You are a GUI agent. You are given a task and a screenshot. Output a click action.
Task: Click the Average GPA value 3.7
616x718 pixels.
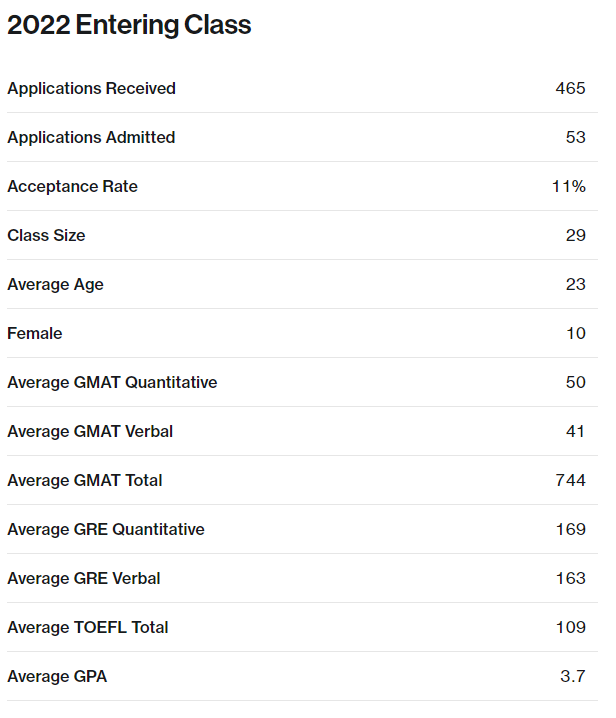tap(572, 676)
